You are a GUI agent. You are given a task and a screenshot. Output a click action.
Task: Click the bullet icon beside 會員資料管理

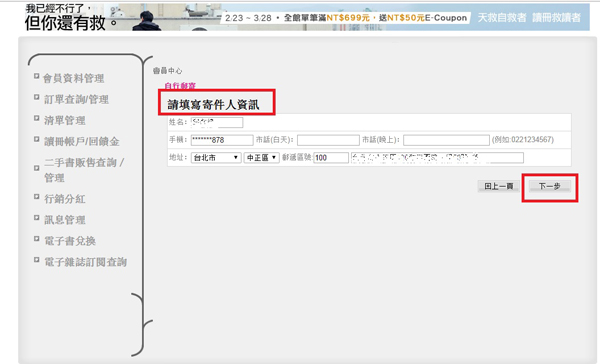(x=37, y=76)
